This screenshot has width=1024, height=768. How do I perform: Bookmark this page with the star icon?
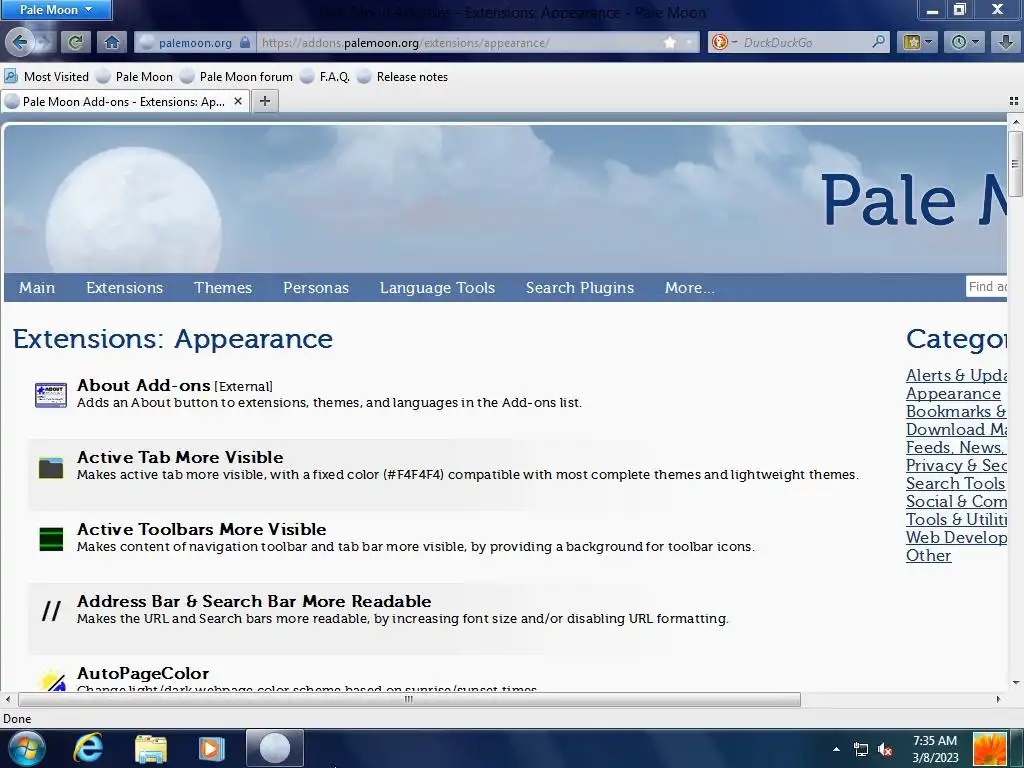(x=670, y=42)
